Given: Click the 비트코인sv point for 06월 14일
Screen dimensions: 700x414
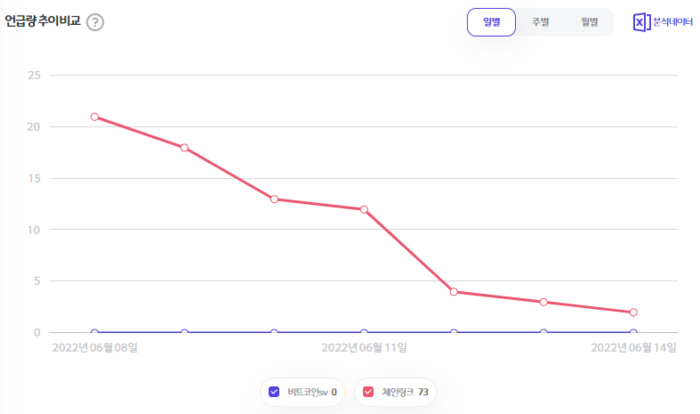Looking at the screenshot, I should pos(633,332).
